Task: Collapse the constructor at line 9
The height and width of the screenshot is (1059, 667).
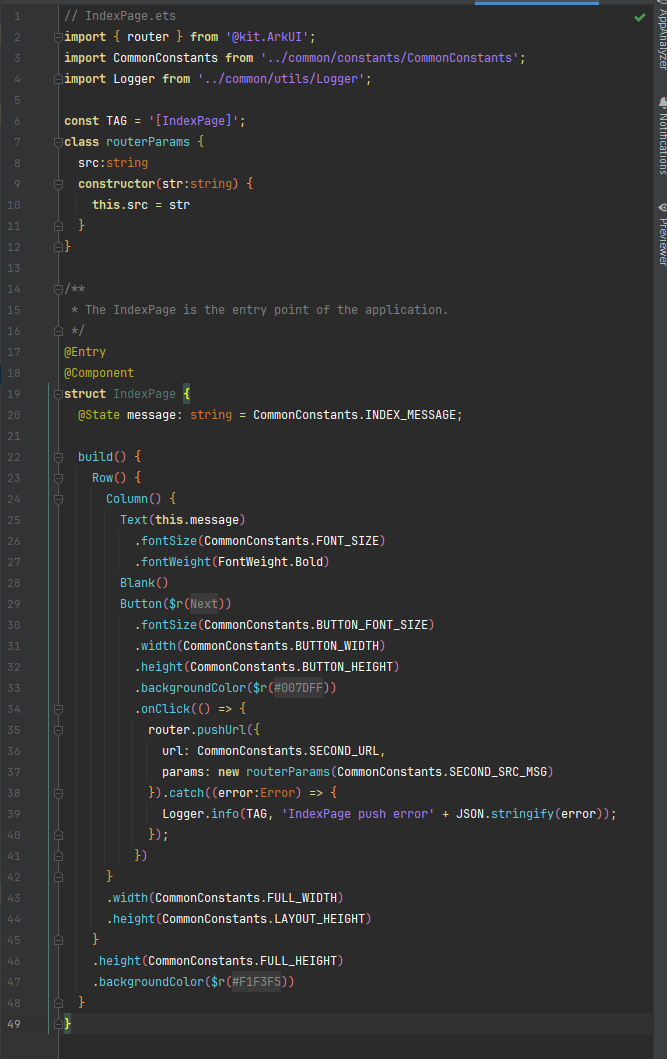Action: (x=59, y=184)
